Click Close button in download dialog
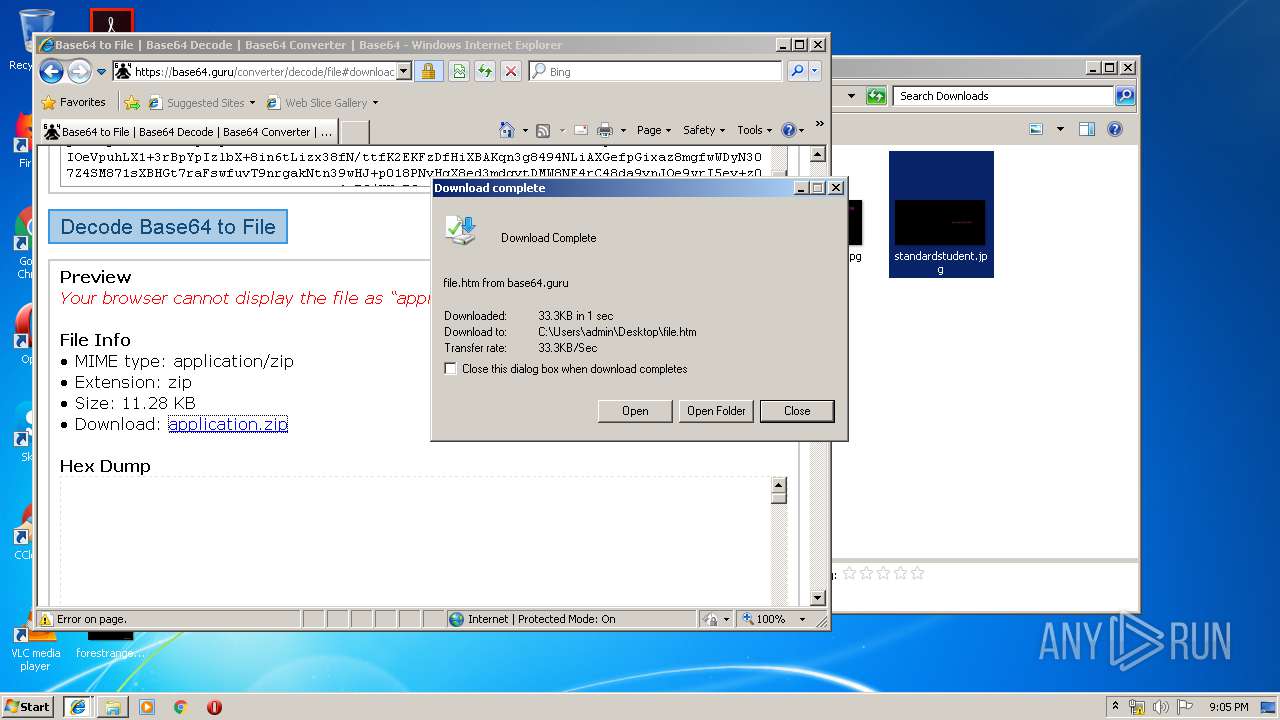 pyautogui.click(x=797, y=411)
